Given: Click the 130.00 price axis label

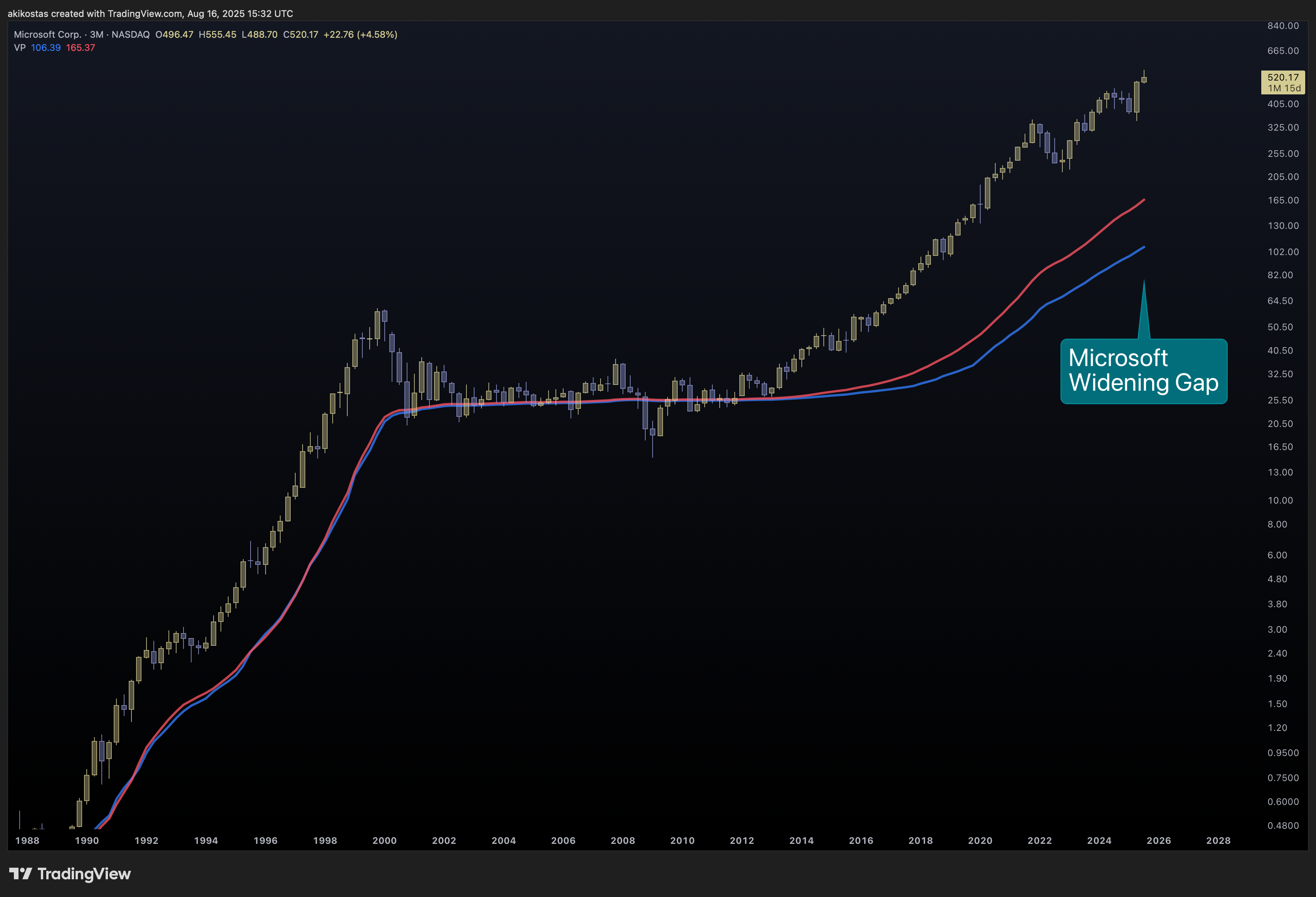Looking at the screenshot, I should [x=1283, y=226].
